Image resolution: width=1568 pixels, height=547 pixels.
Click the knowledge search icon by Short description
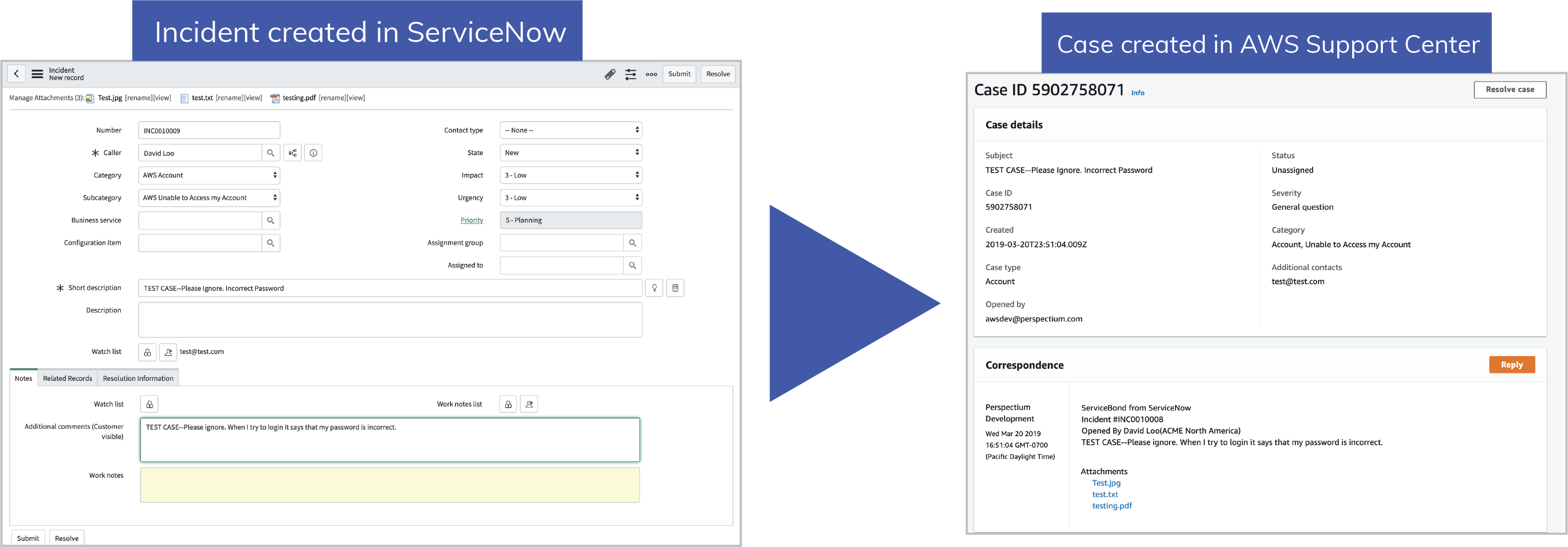[x=676, y=288]
